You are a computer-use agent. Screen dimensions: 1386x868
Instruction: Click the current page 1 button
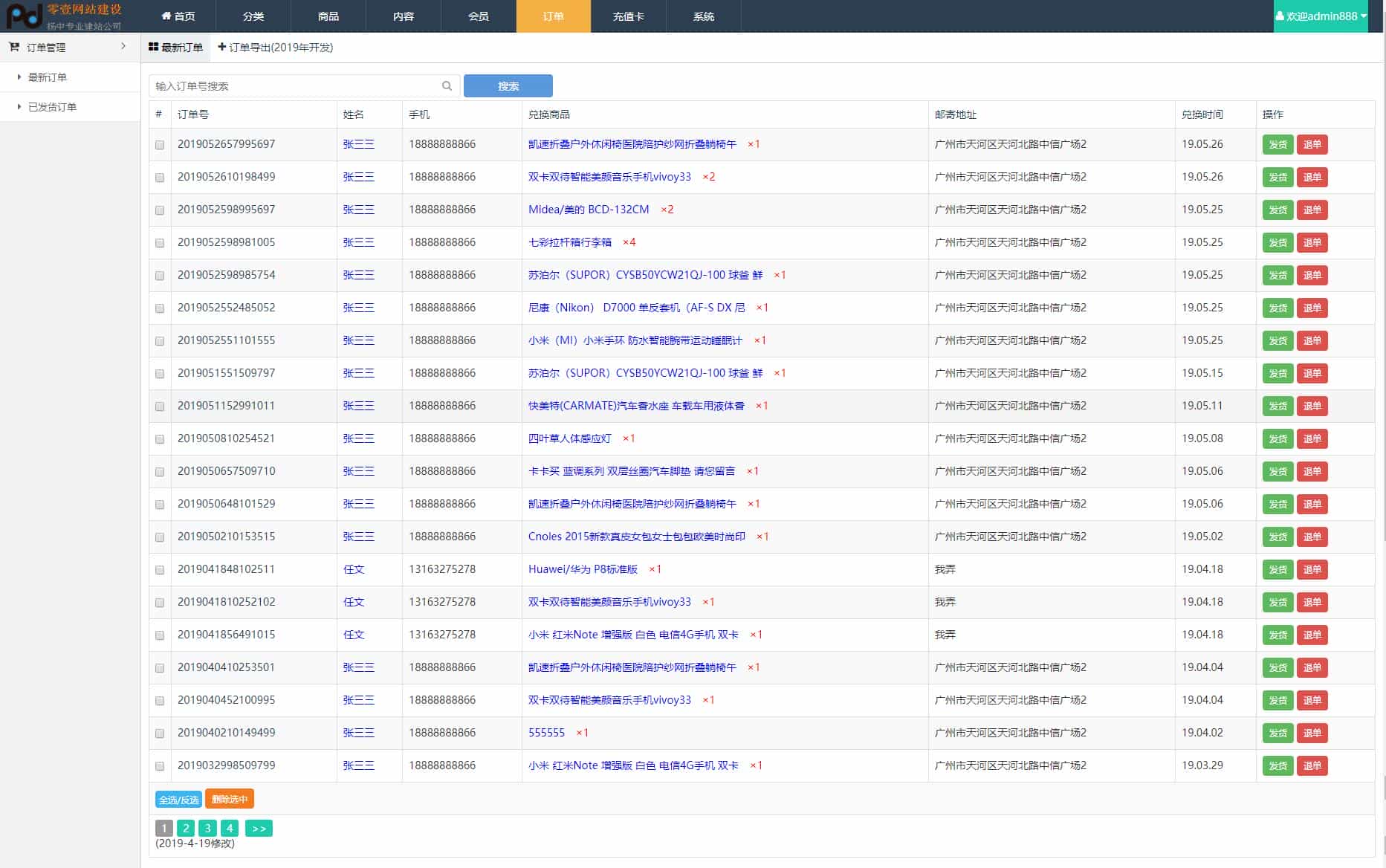click(x=164, y=828)
